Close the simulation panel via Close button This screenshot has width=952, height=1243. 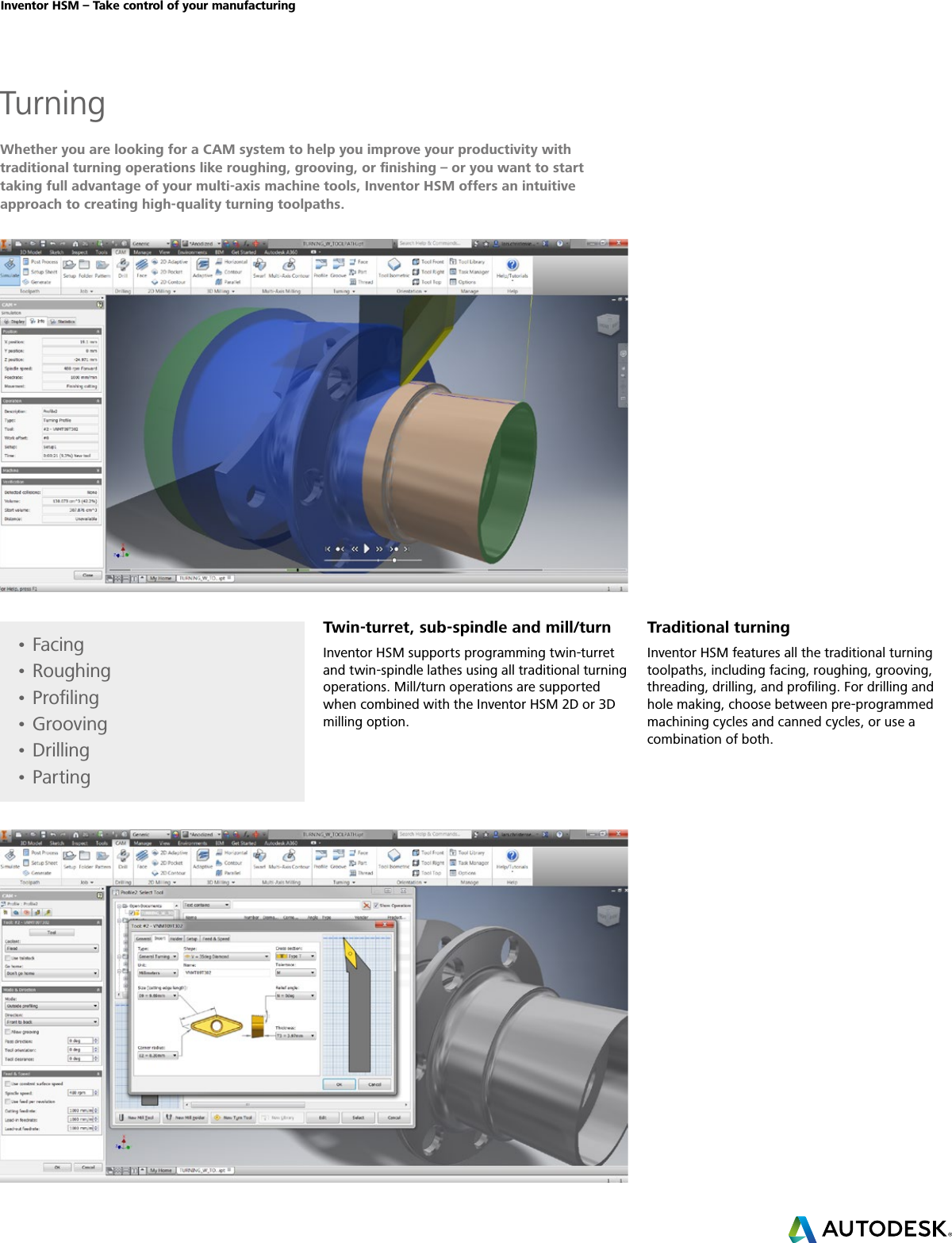[87, 575]
